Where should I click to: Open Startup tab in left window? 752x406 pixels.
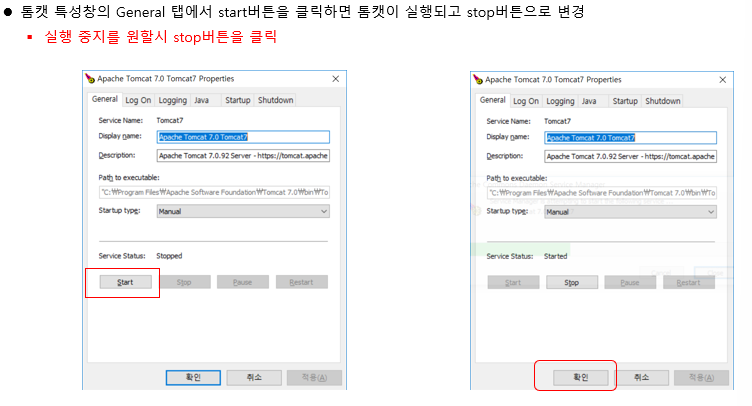(238, 100)
